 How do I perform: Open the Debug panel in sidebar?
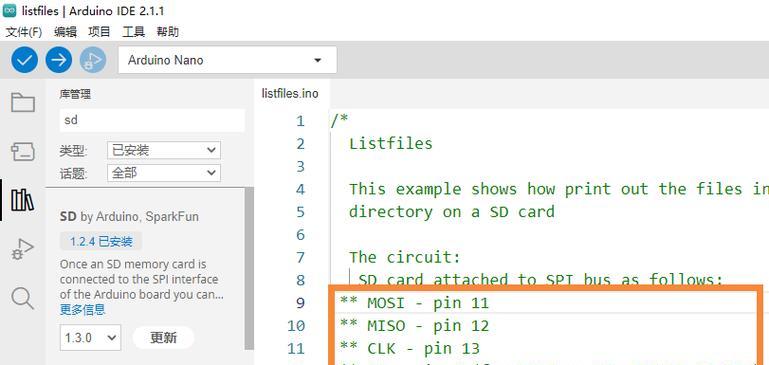point(23,249)
